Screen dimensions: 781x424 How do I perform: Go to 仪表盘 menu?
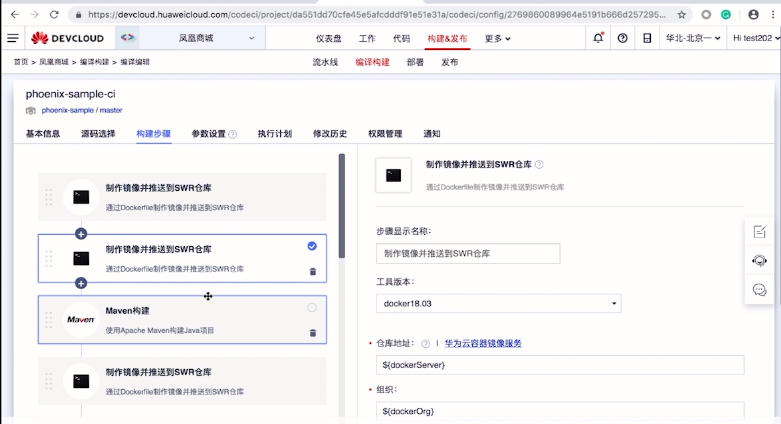[329, 38]
